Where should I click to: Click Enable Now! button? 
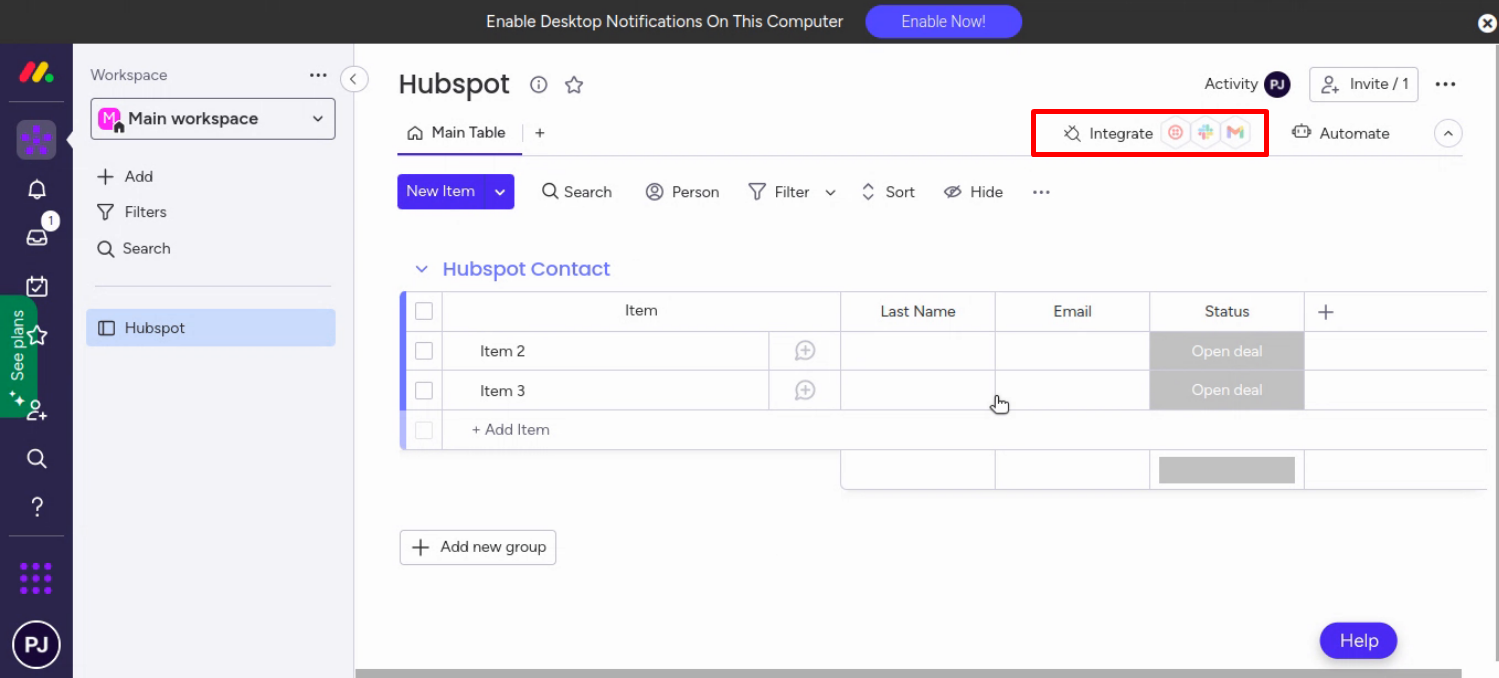(x=943, y=22)
